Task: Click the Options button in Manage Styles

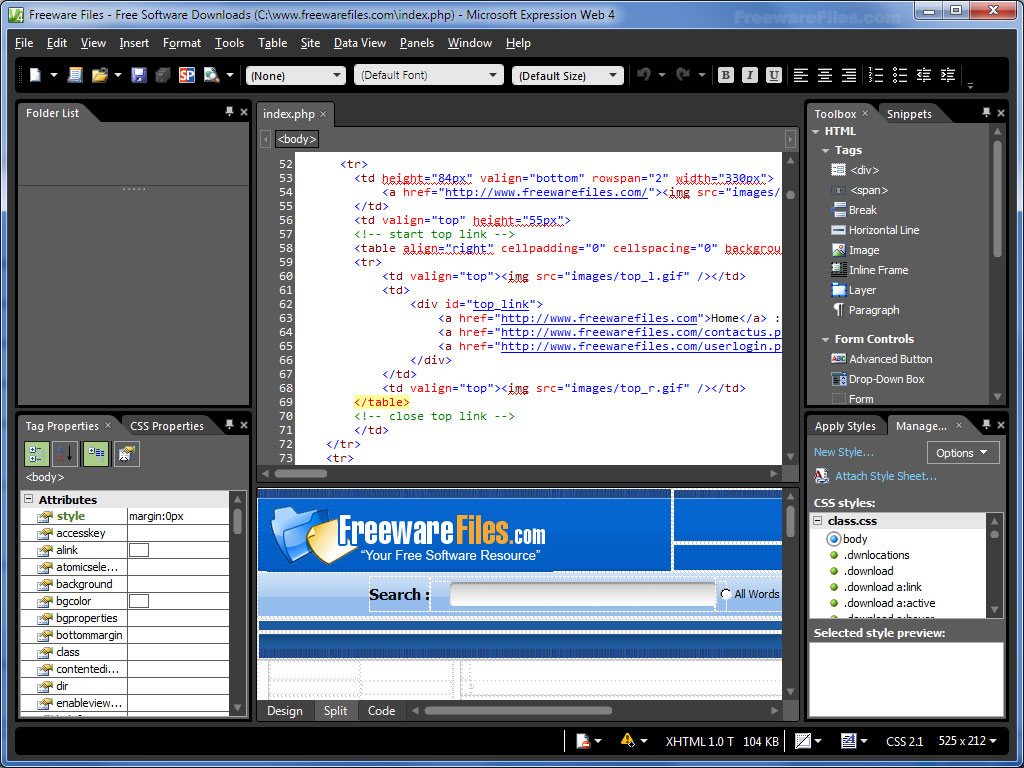Action: tap(961, 453)
